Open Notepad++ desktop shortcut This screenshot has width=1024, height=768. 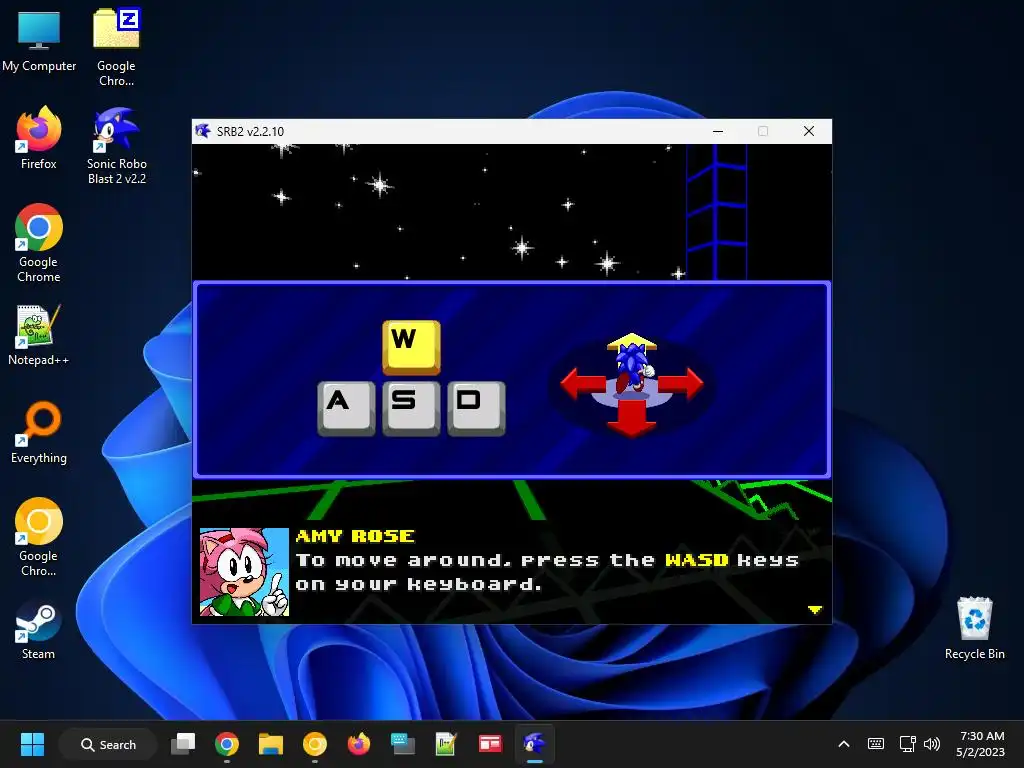pos(39,334)
